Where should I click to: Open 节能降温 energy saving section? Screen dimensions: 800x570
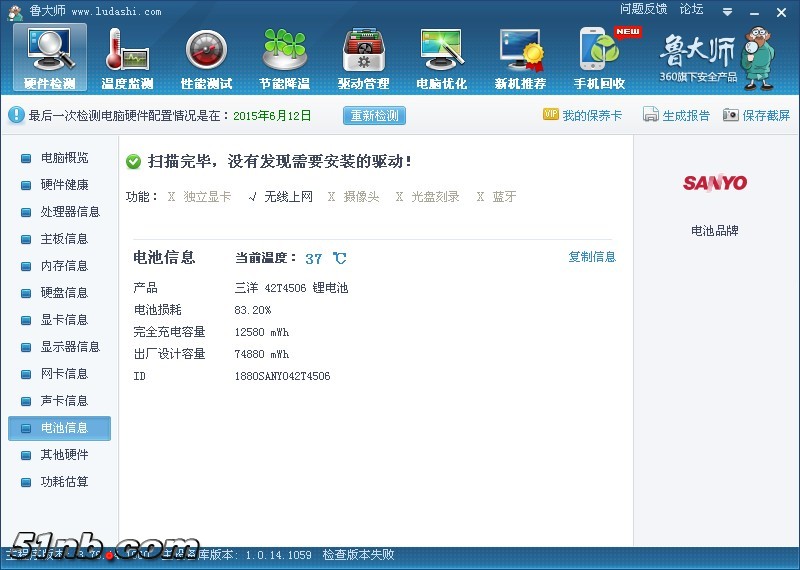coord(284,58)
